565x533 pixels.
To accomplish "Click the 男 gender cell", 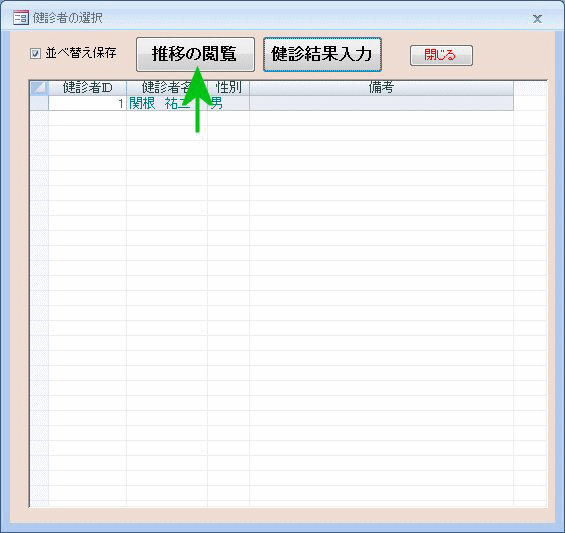I will (x=228, y=103).
